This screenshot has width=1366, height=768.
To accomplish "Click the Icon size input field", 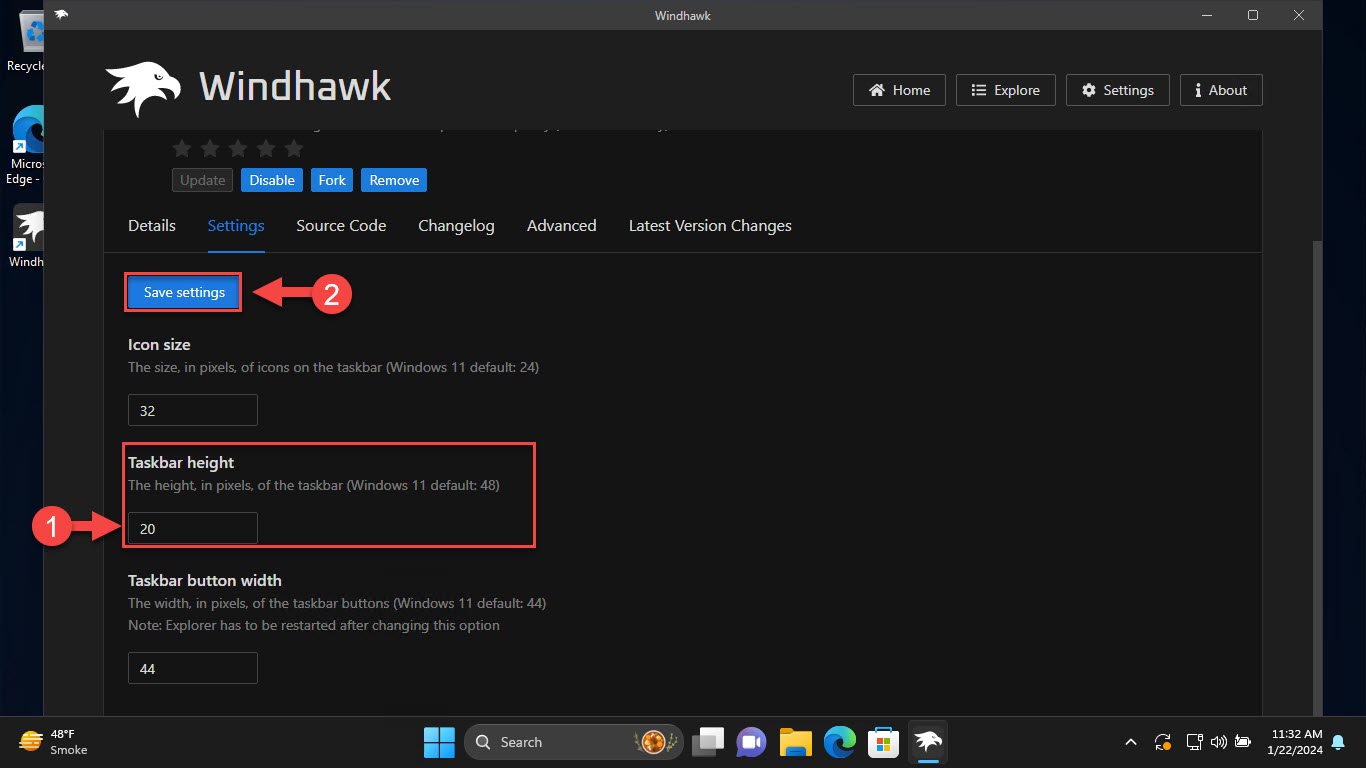I will click(193, 410).
